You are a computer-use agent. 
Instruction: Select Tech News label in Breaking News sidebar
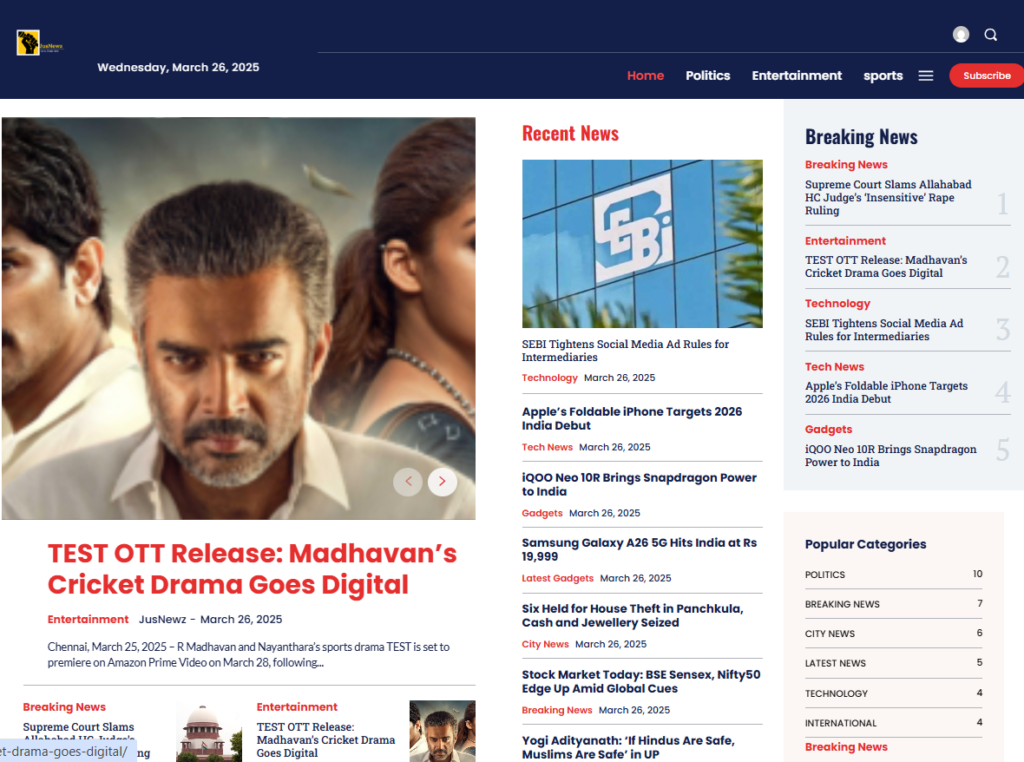pyautogui.click(x=834, y=367)
